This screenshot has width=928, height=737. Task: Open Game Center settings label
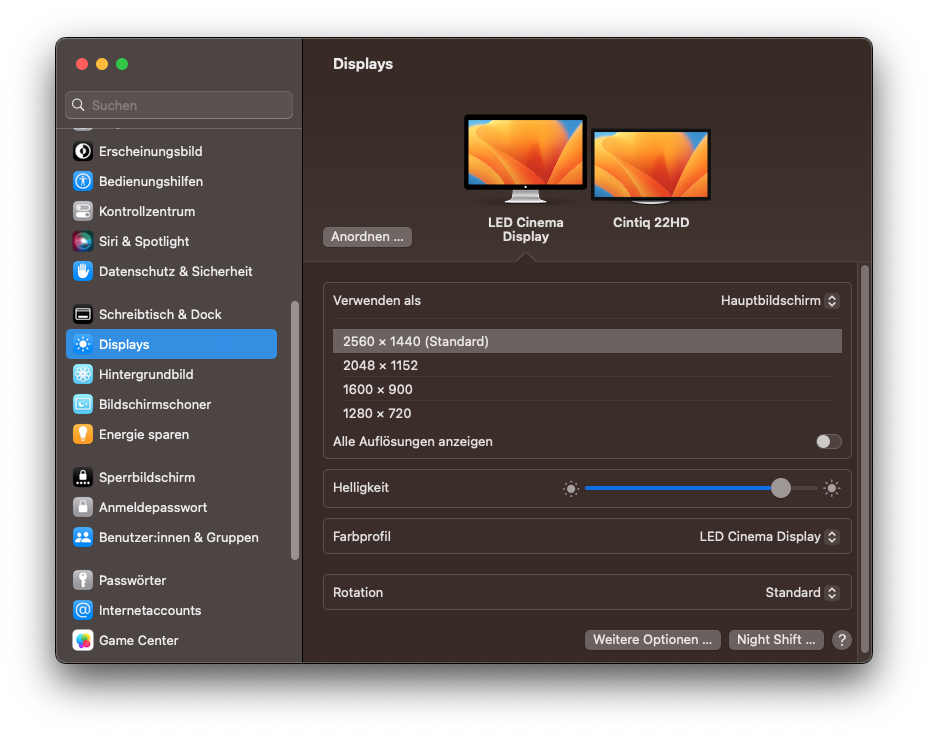click(138, 641)
